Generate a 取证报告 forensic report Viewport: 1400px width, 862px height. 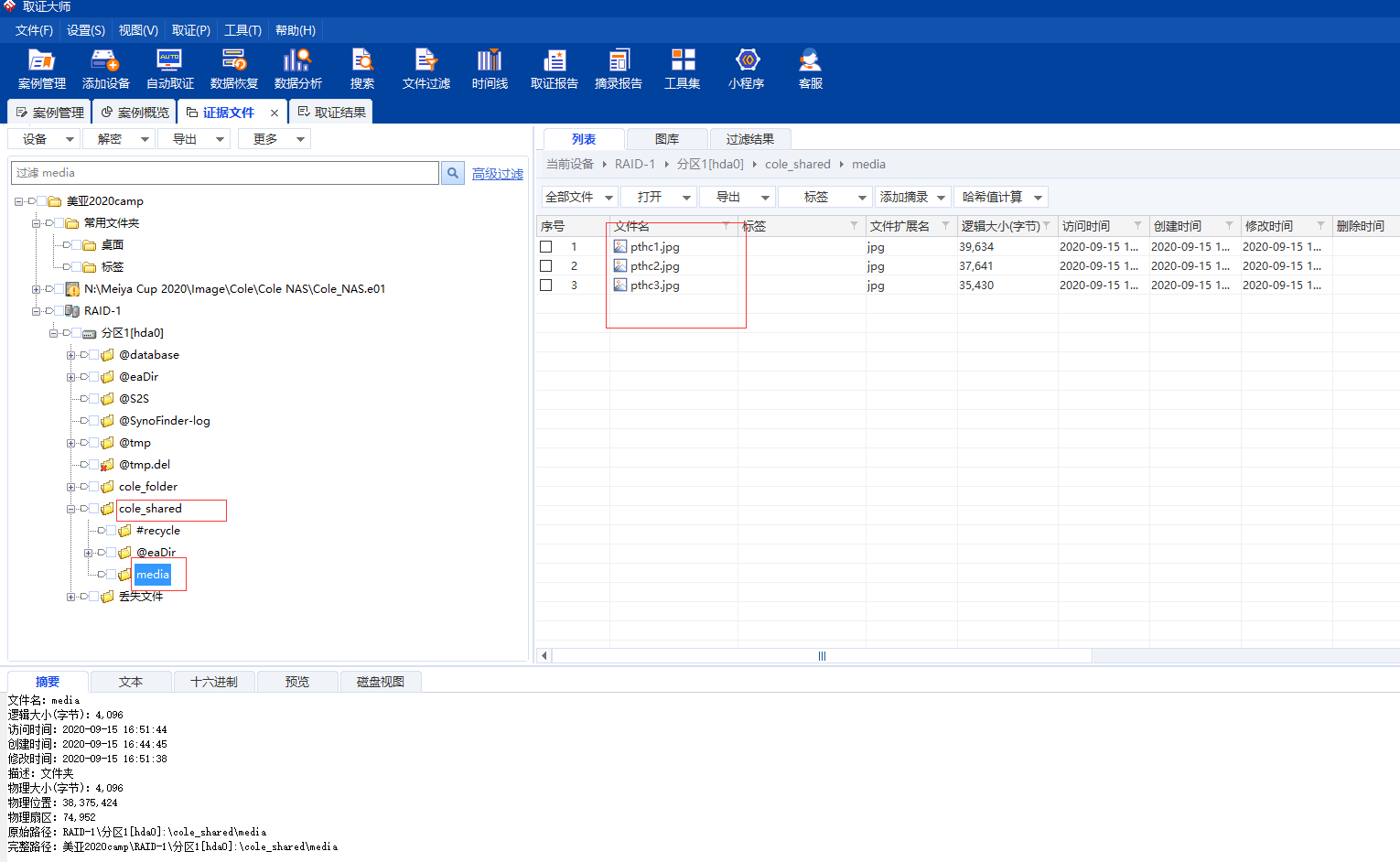(555, 69)
